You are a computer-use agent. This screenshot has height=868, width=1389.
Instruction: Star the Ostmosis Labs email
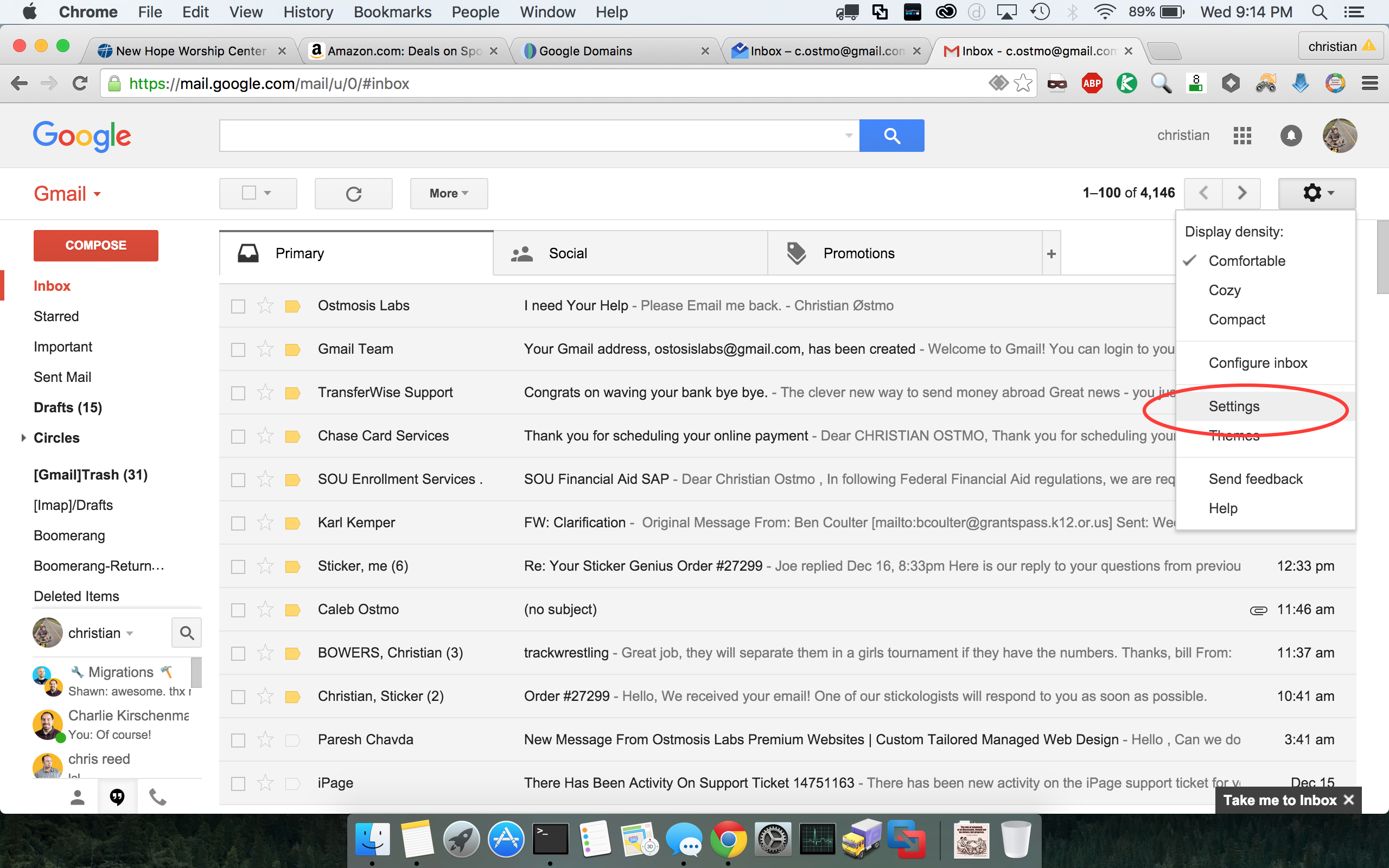pos(263,306)
